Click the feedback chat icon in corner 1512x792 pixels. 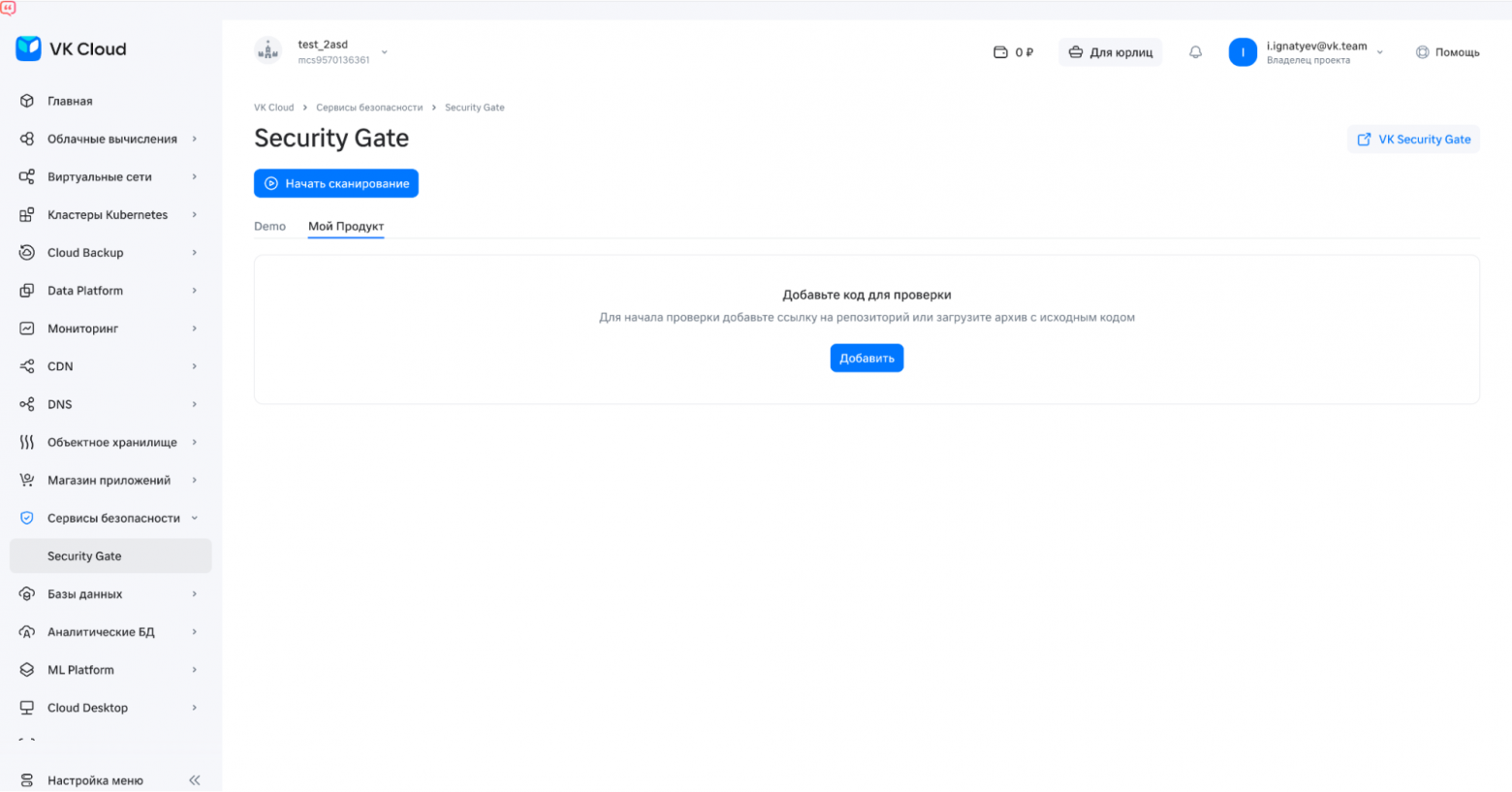click(9, 8)
